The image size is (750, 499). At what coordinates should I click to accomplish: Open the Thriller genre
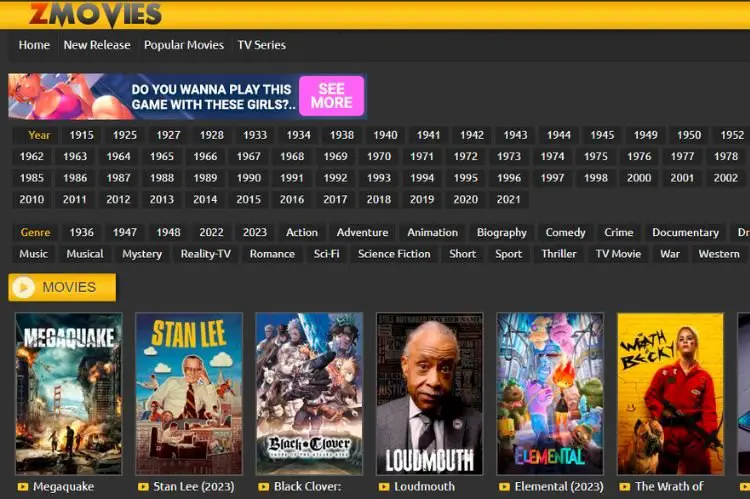tap(559, 254)
